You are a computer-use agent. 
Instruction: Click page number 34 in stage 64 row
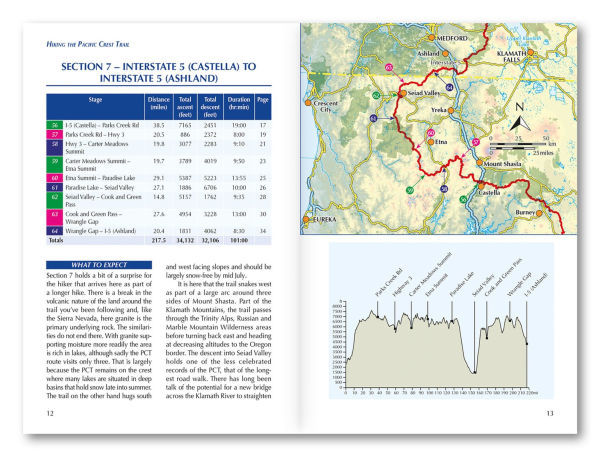tap(263, 231)
